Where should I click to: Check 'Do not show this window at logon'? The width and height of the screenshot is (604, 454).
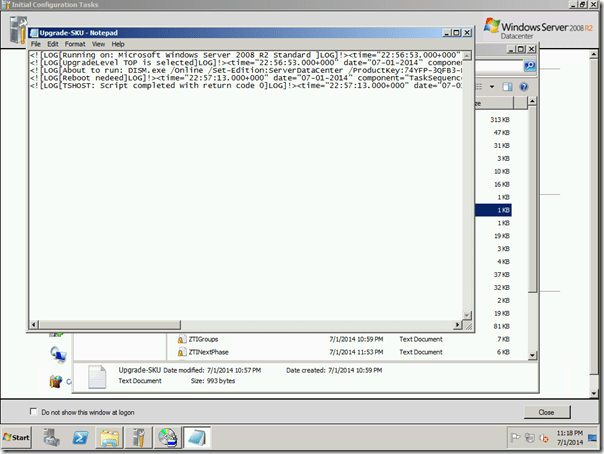tap(35, 412)
